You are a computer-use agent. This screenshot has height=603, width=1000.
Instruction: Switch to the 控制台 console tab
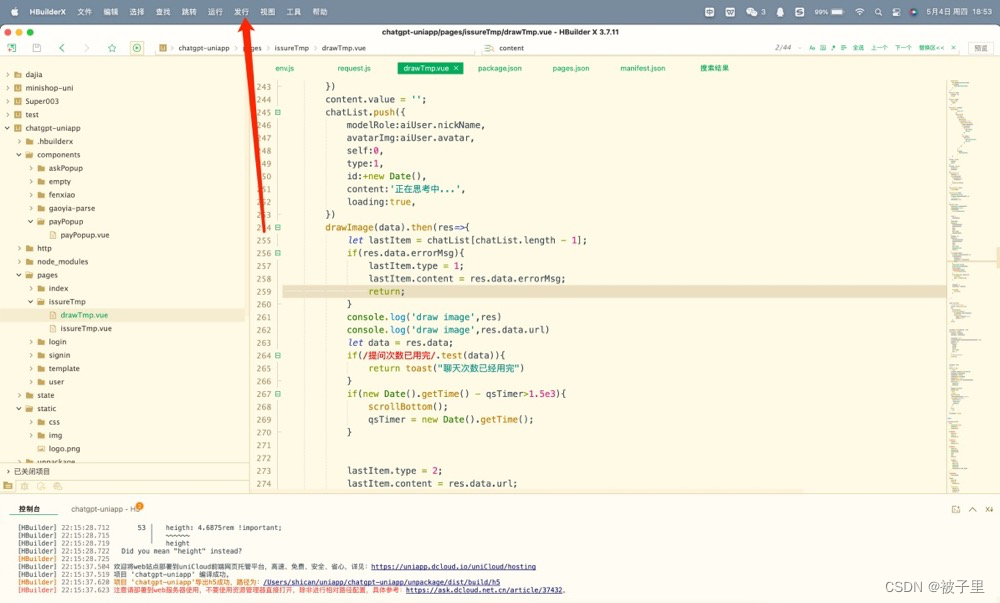(29, 509)
